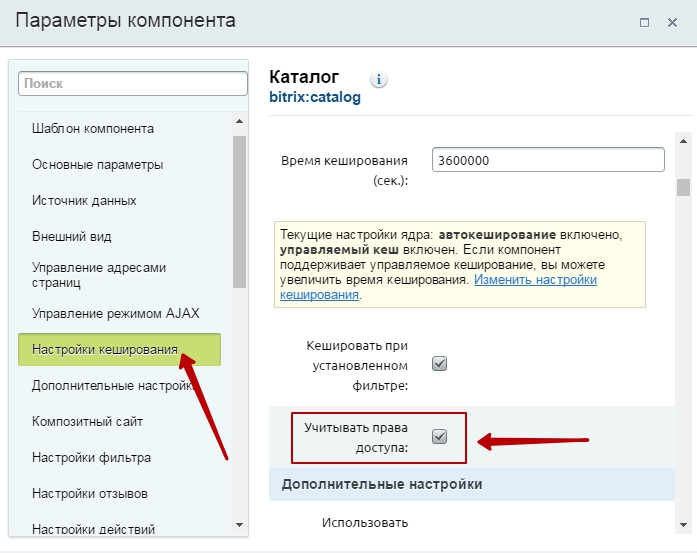The width and height of the screenshot is (697, 553).
Task: Click the right panel scroll up arrow
Action: click(683, 140)
